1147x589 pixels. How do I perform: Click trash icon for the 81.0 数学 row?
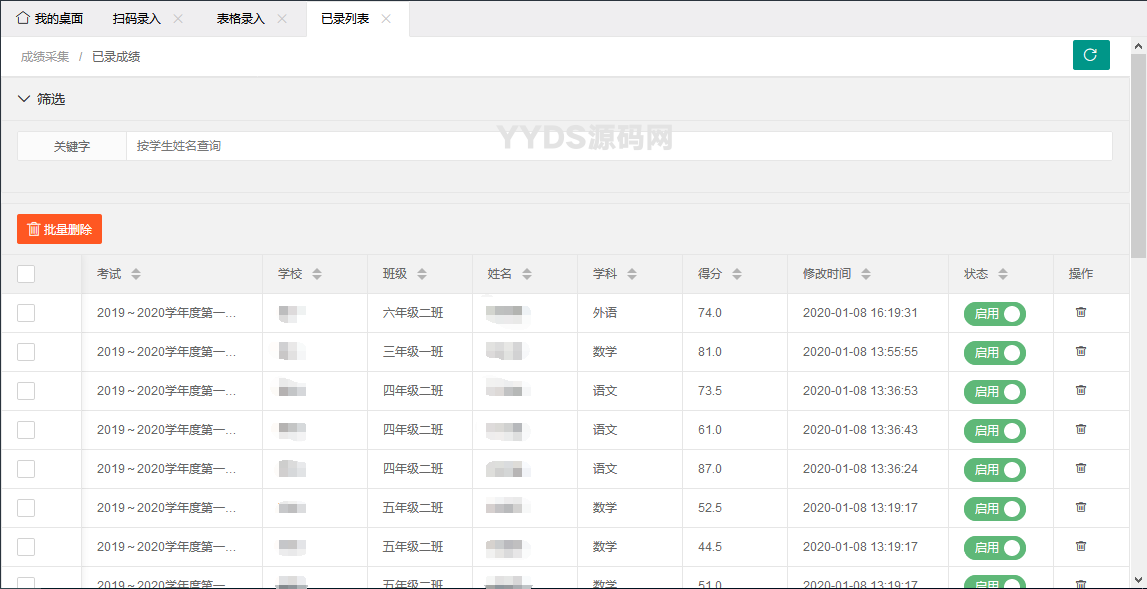click(1080, 351)
